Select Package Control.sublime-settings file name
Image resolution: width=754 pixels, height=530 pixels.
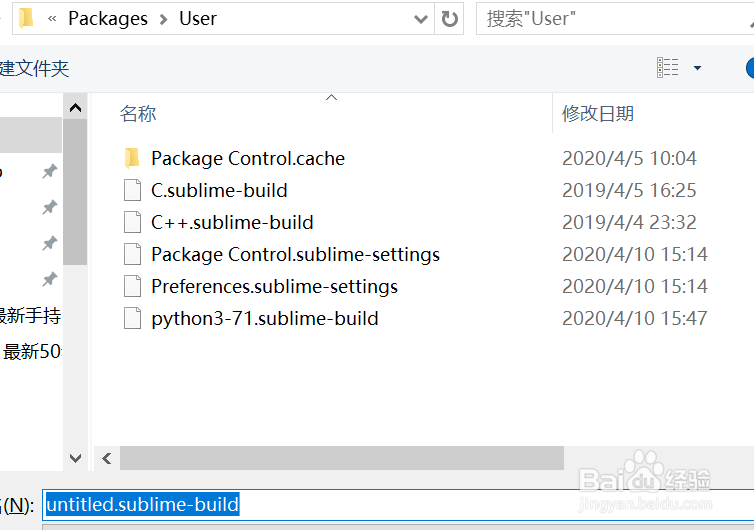pyautogui.click(x=295, y=254)
